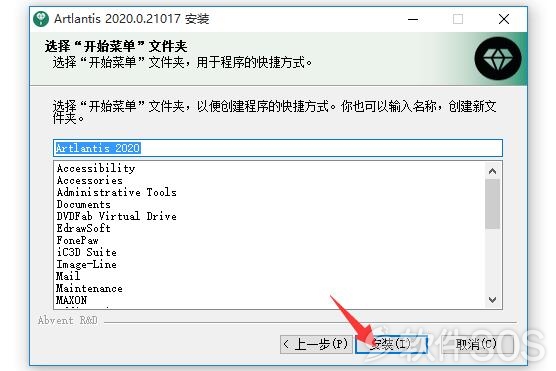
Task: Cancel setup with 取消(C) button
Action: point(477,344)
